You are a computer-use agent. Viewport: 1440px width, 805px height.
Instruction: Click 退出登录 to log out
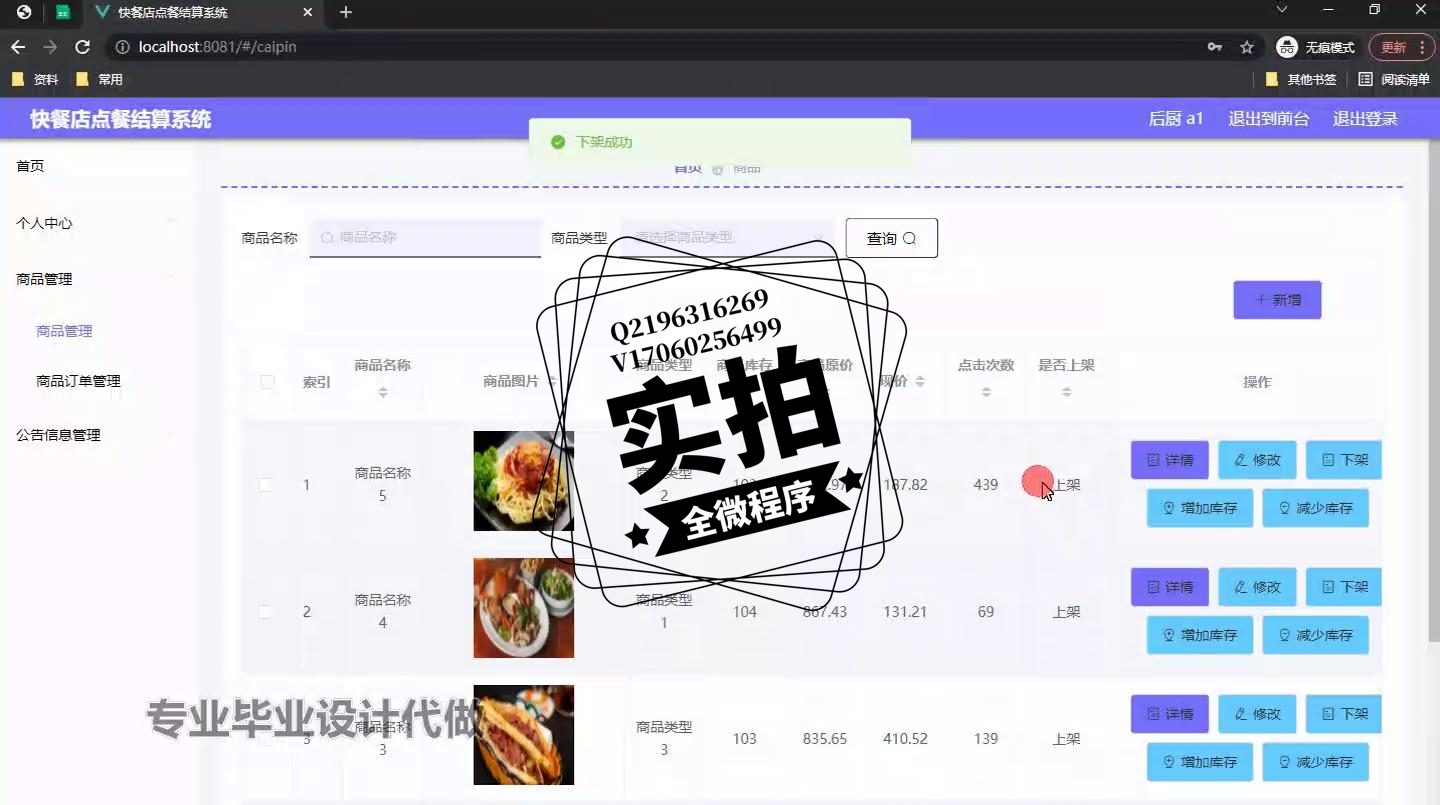click(x=1365, y=119)
